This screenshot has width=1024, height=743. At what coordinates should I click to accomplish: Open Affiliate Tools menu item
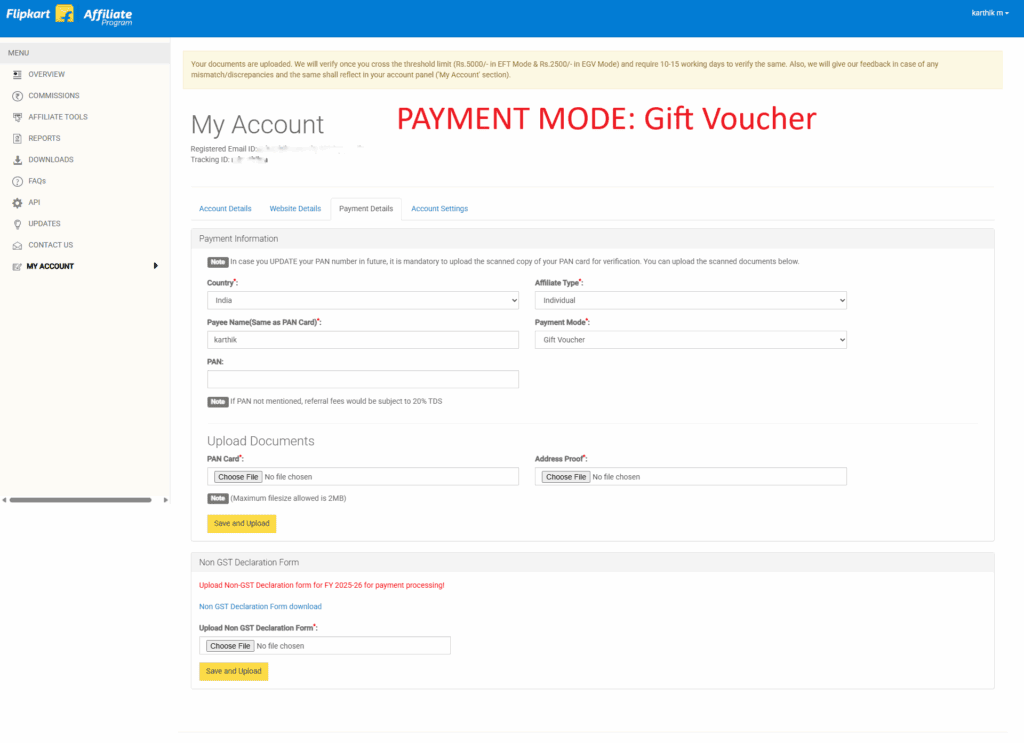tap(57, 117)
